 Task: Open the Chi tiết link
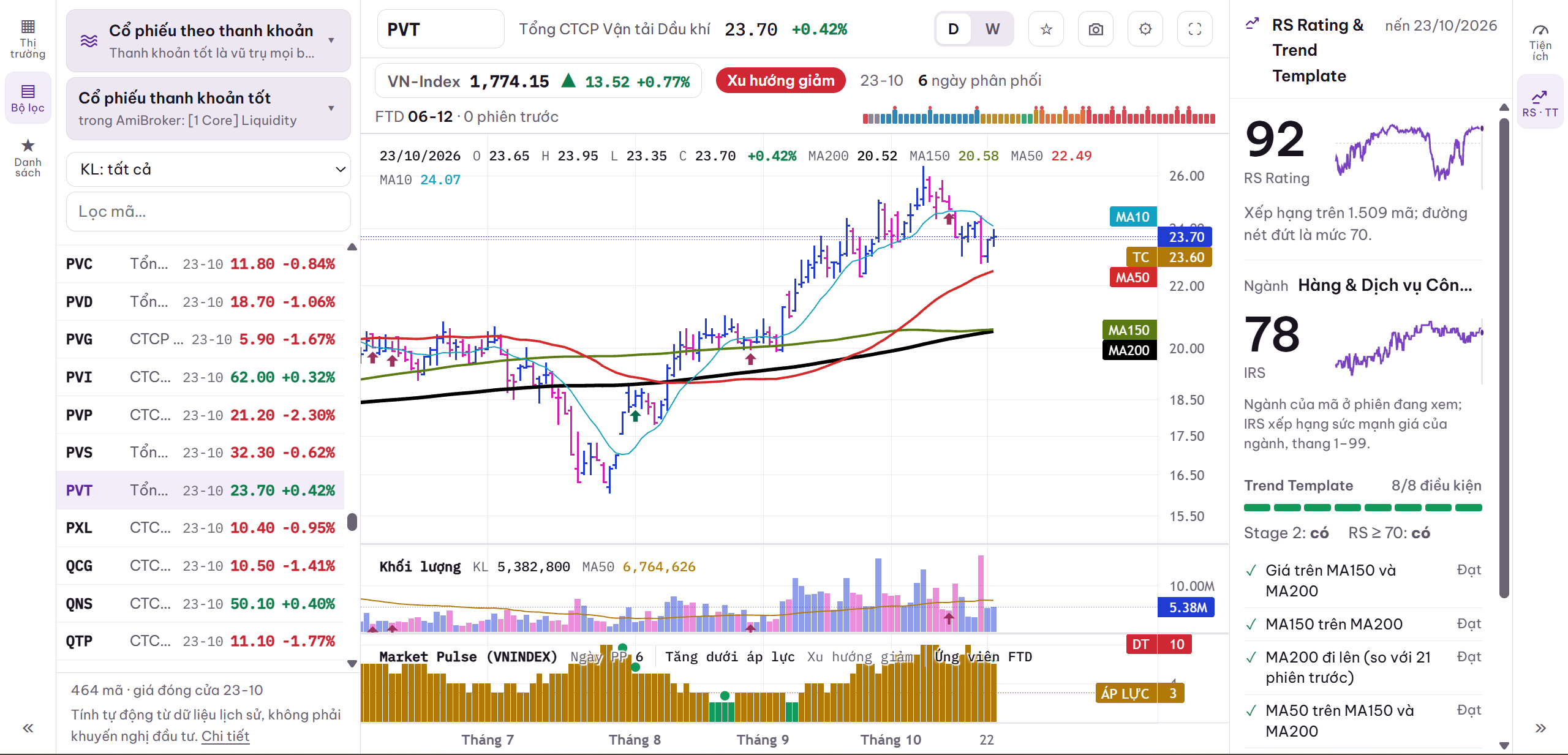pyautogui.click(x=225, y=736)
